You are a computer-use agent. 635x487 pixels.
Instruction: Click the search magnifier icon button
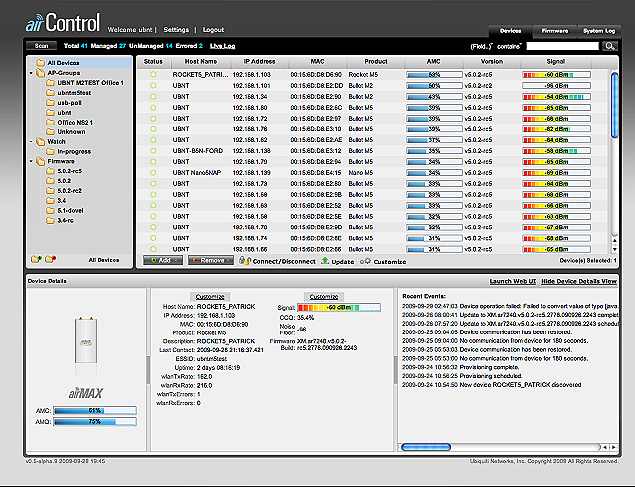(x=609, y=46)
